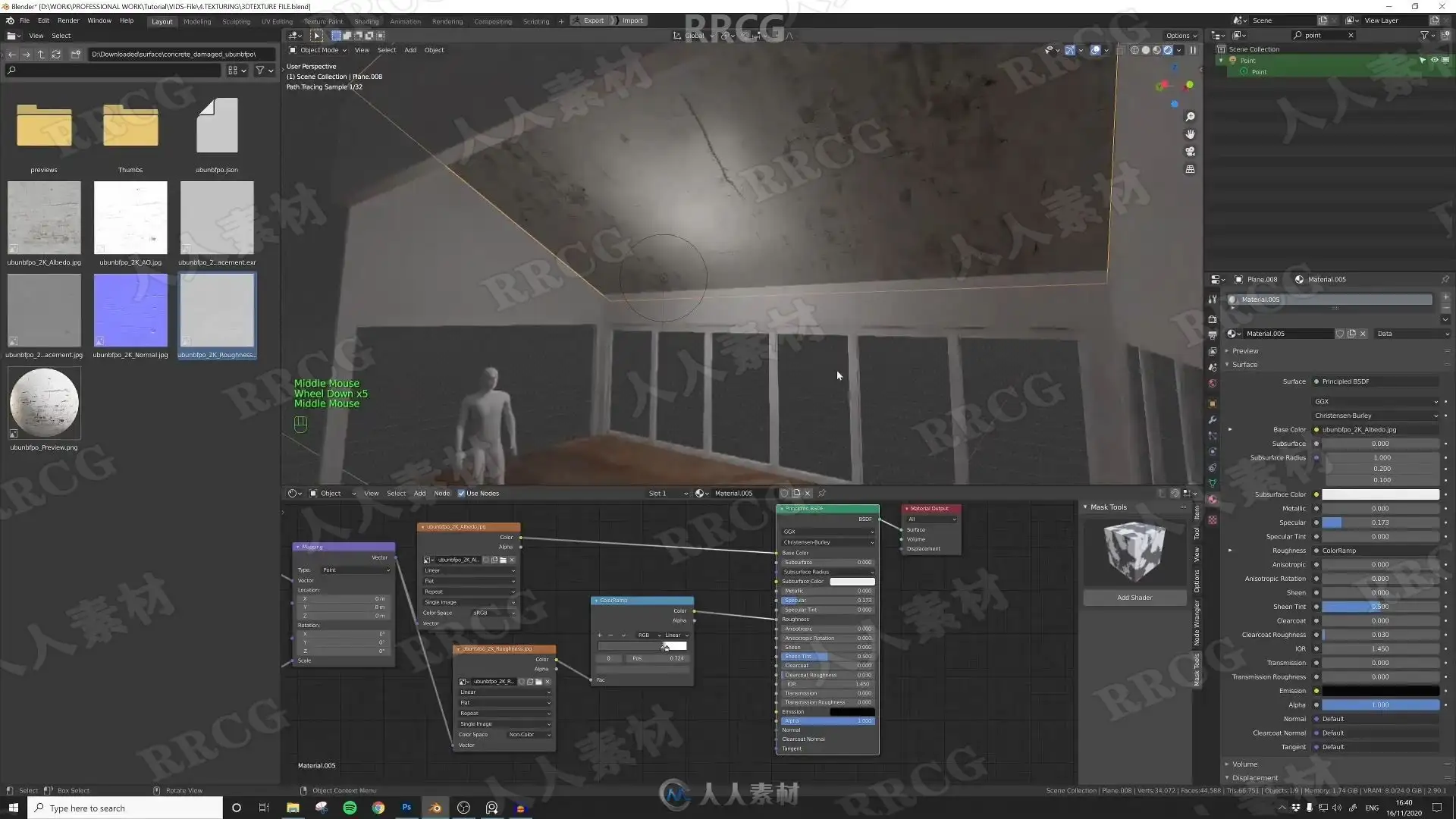1456x819 pixels.
Task: Switch to the Shading workspace tab
Action: point(366,21)
